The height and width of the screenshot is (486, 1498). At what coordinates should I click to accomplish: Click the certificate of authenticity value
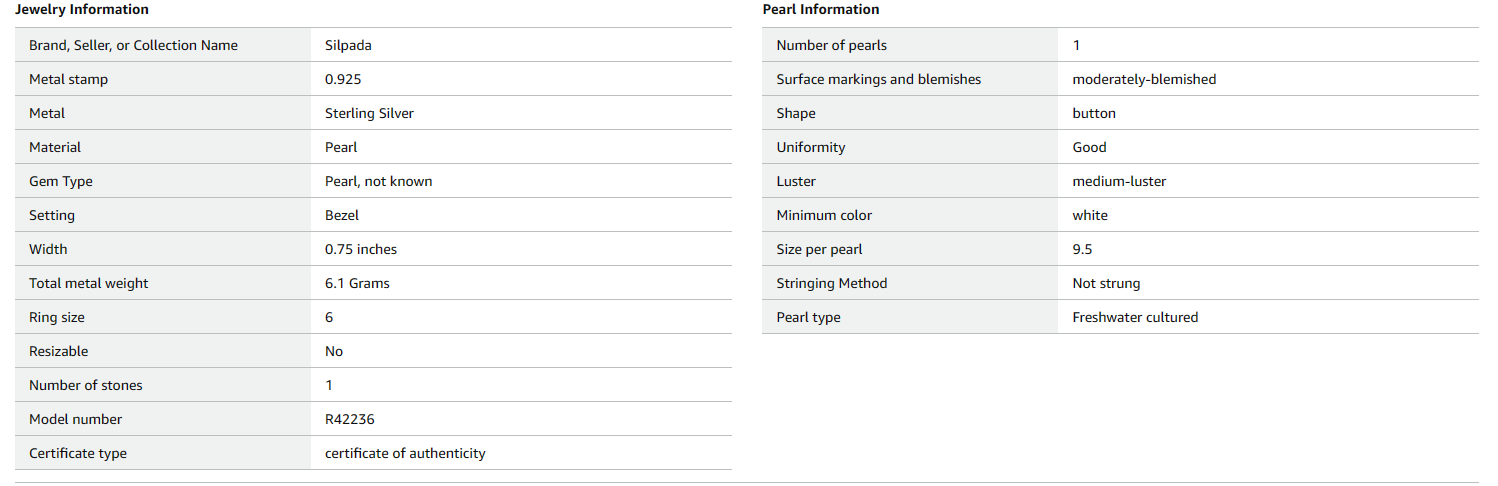[x=405, y=453]
